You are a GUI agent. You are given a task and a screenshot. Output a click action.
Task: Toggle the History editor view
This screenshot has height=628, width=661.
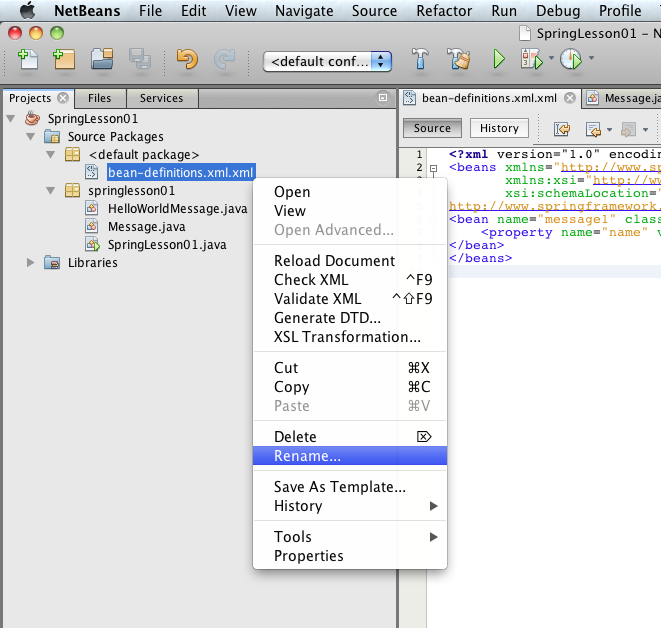tap(499, 128)
